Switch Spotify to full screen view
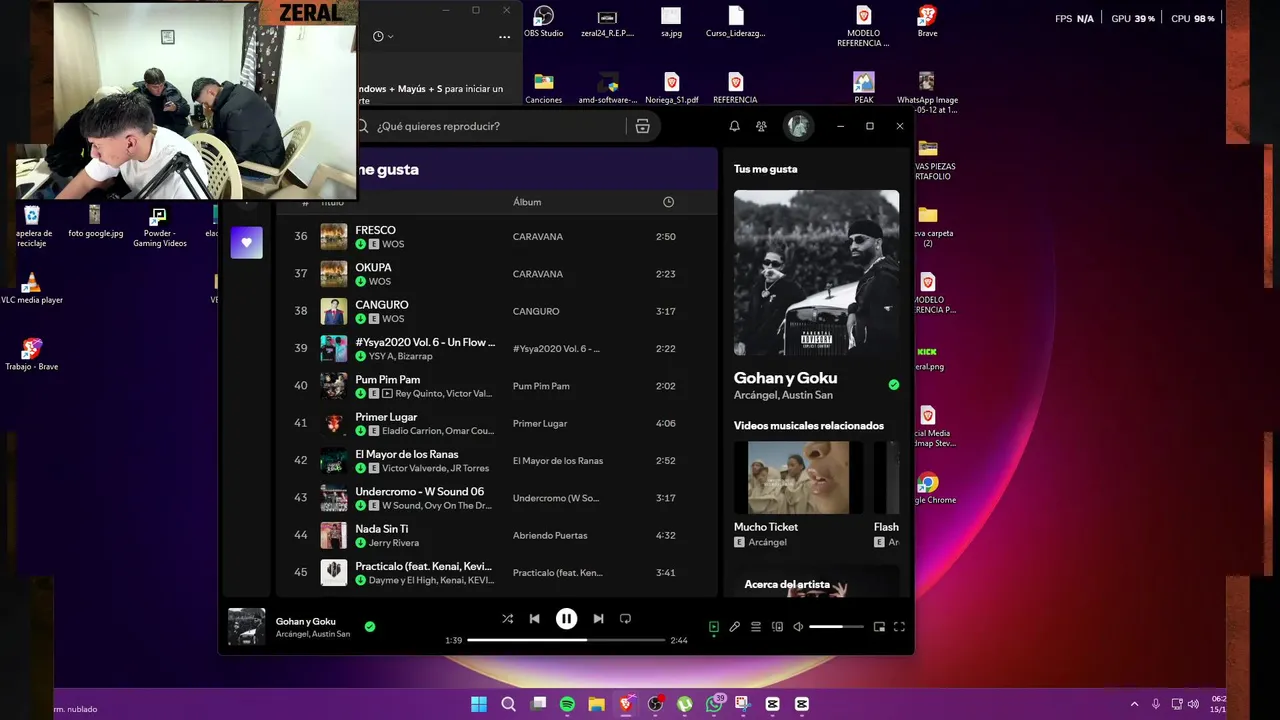 (899, 627)
